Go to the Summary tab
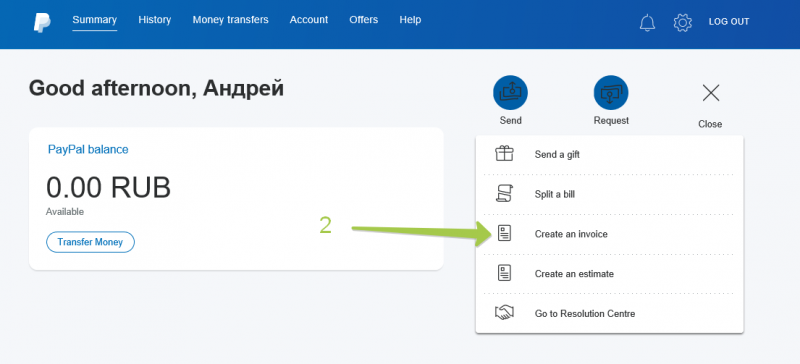The height and width of the screenshot is (364, 800). click(94, 20)
